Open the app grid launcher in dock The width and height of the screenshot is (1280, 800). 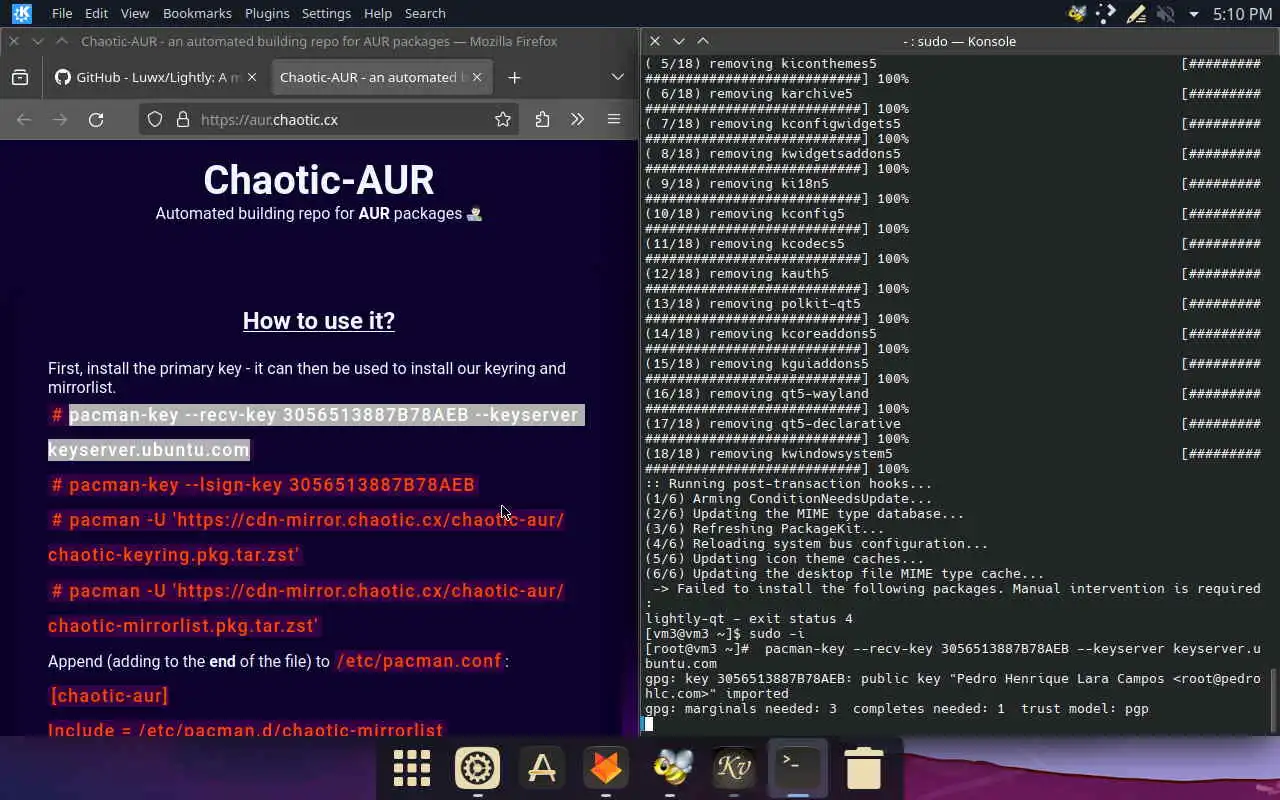[x=412, y=768]
